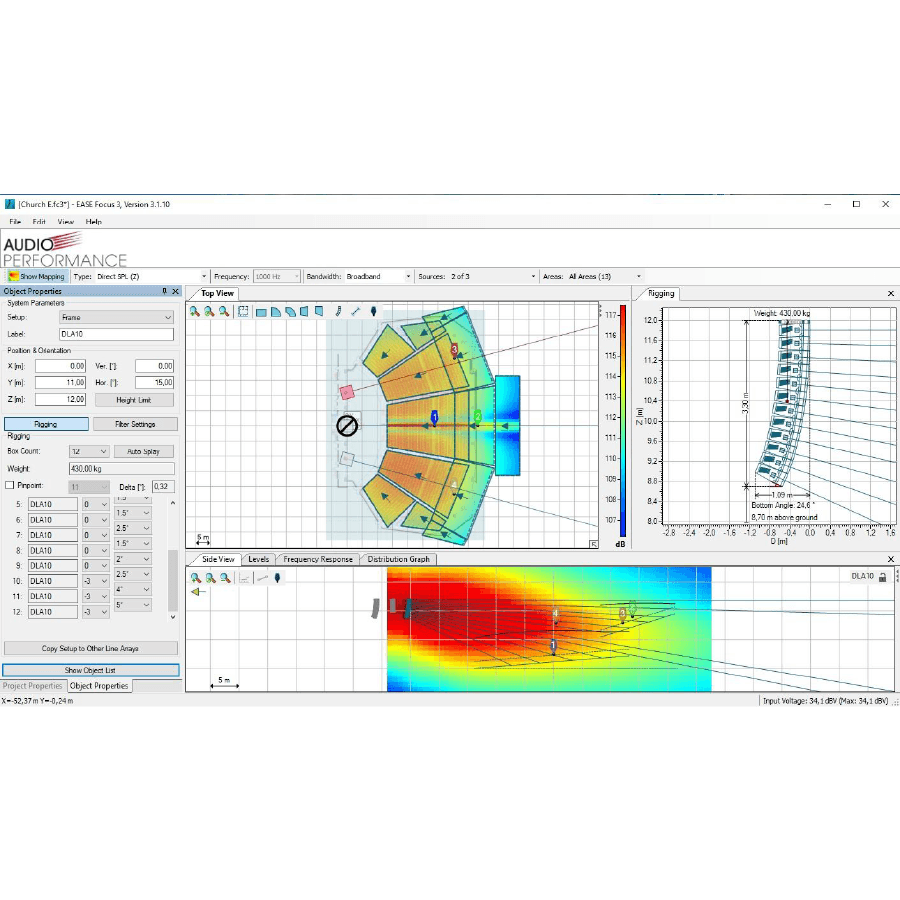
Task: Select the line array tool in Top View toolbar
Action: (x=339, y=312)
